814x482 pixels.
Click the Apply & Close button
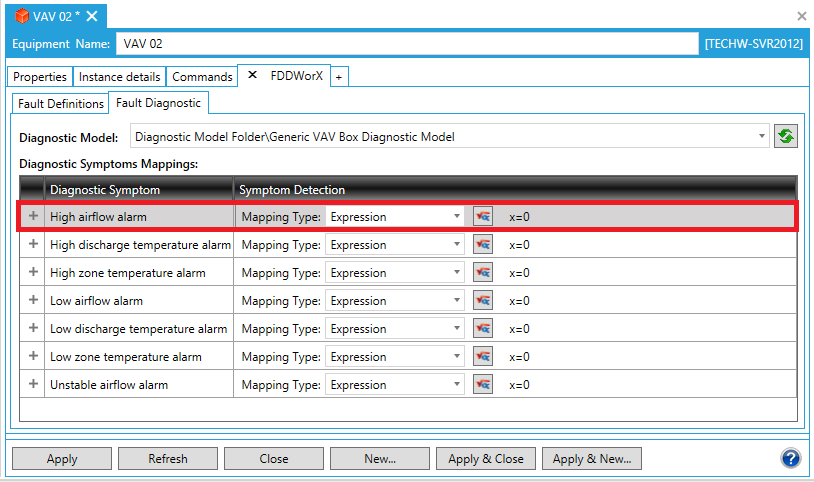(x=486, y=459)
